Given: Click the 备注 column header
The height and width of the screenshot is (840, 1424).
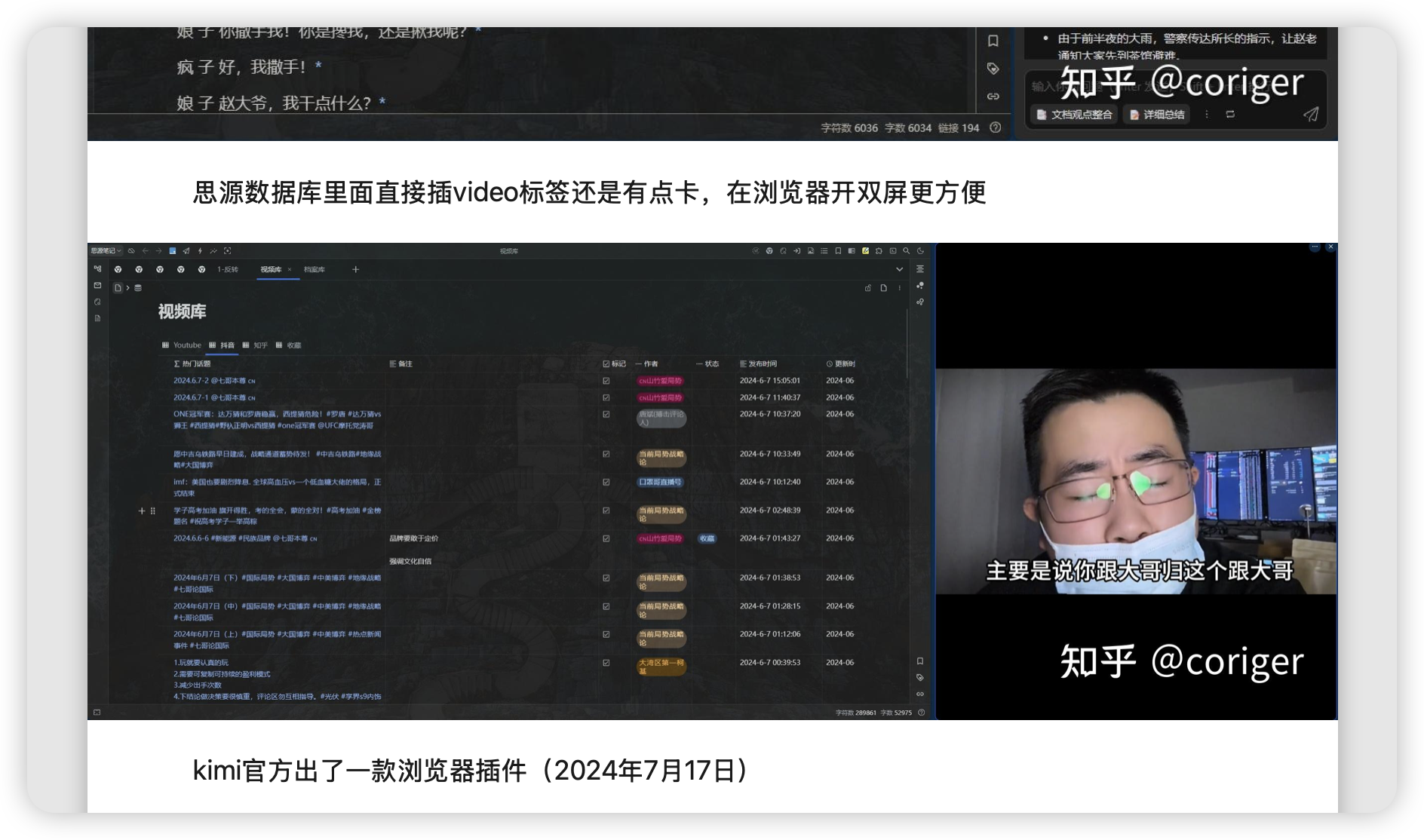Looking at the screenshot, I should (x=400, y=363).
